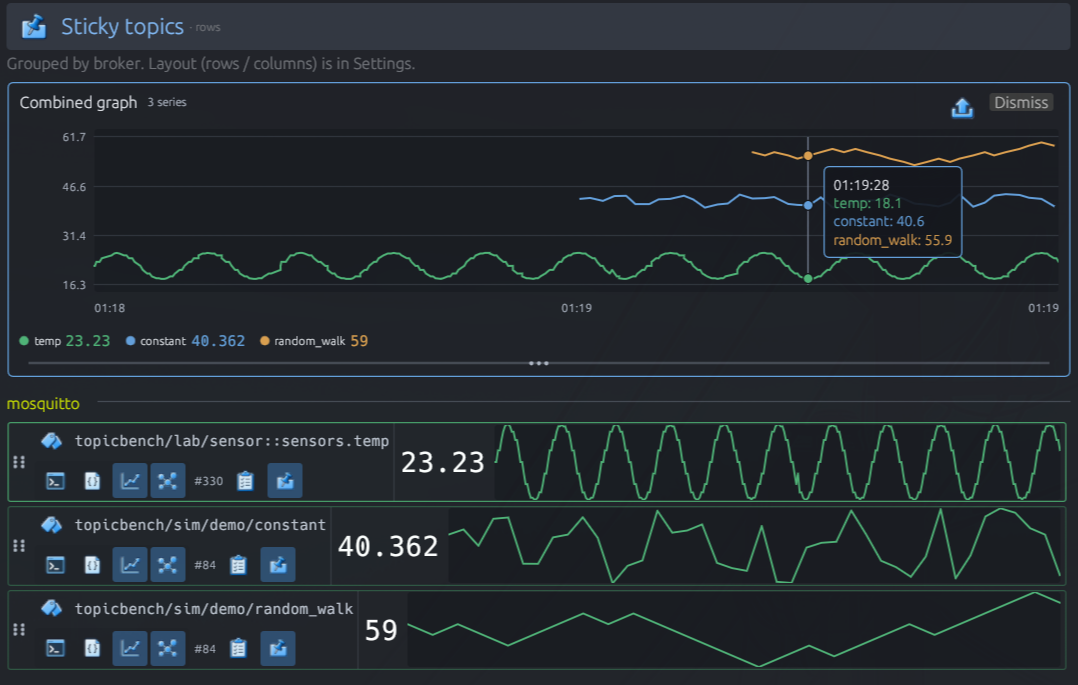
Task: Click the sensors.temp sparkline chart
Action: pyautogui.click(x=779, y=462)
